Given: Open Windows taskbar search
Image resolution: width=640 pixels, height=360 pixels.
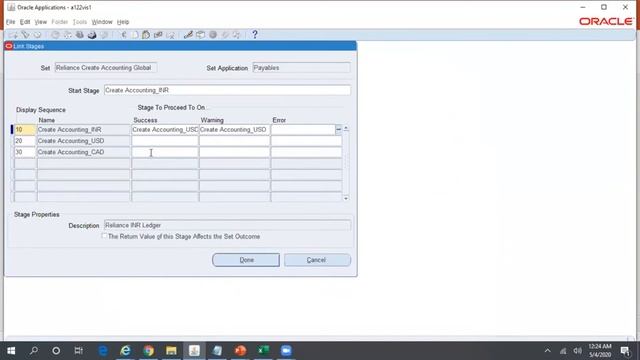Looking at the screenshot, I should click(x=34, y=351).
